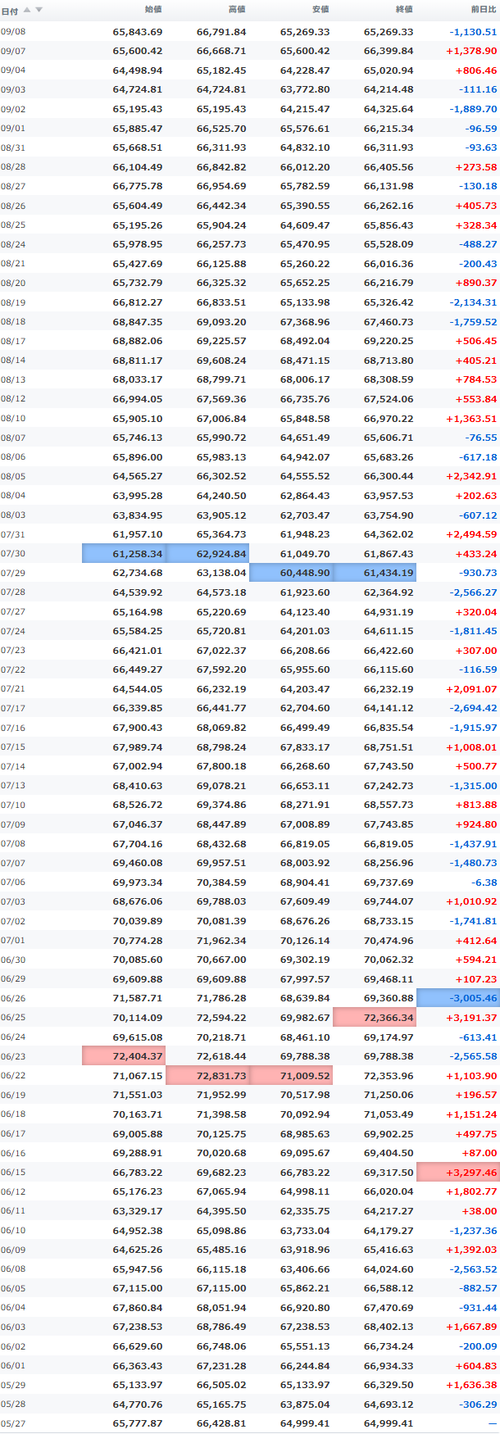
Task: Sort dates descending with down arrow
Action: click(39, 10)
